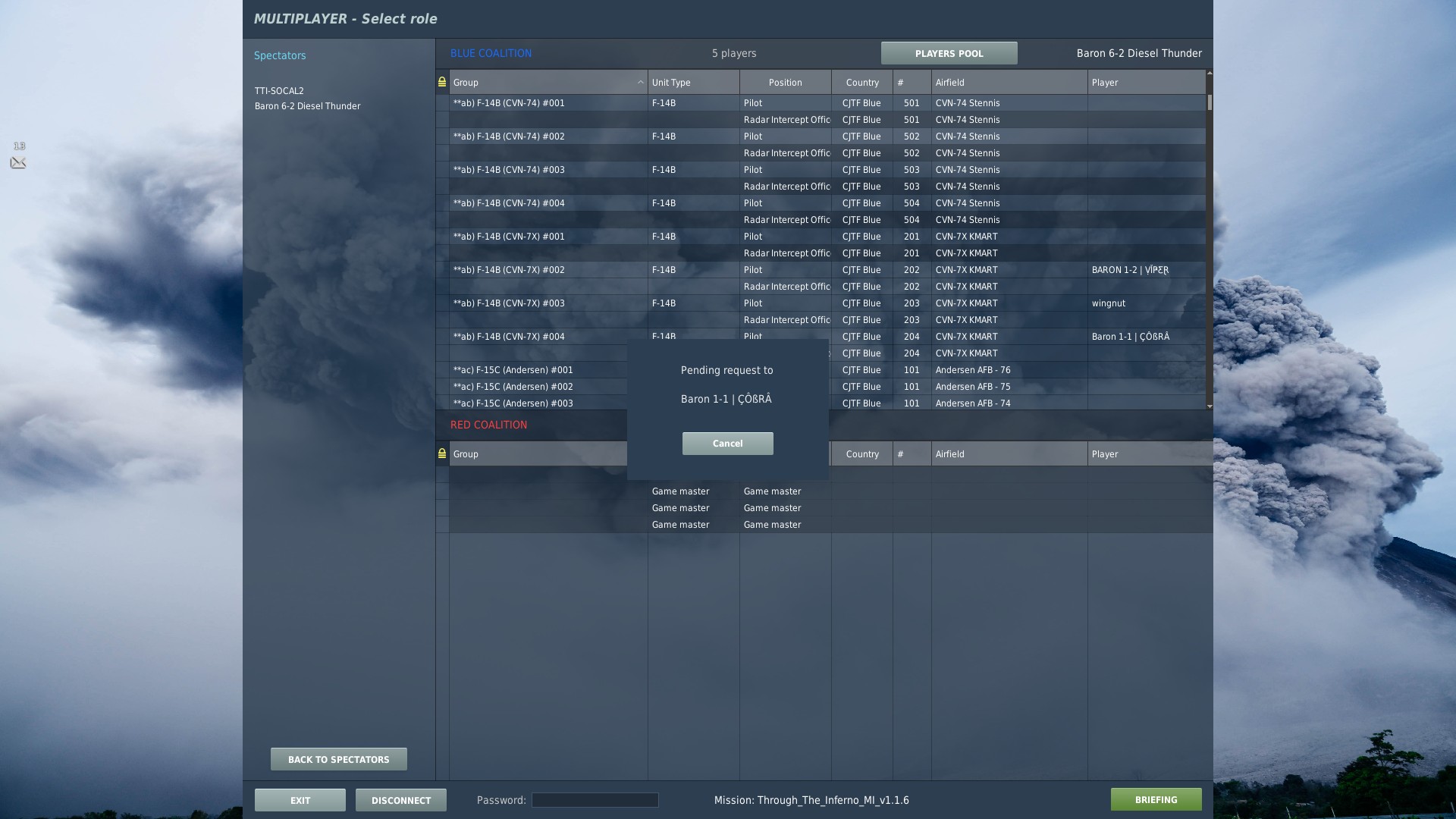Image resolution: width=1456 pixels, height=819 pixels.
Task: Sort Red Coalition by Airfield column
Action: [1009, 453]
